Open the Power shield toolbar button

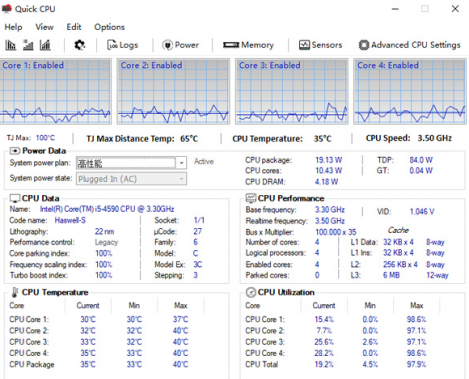point(180,45)
